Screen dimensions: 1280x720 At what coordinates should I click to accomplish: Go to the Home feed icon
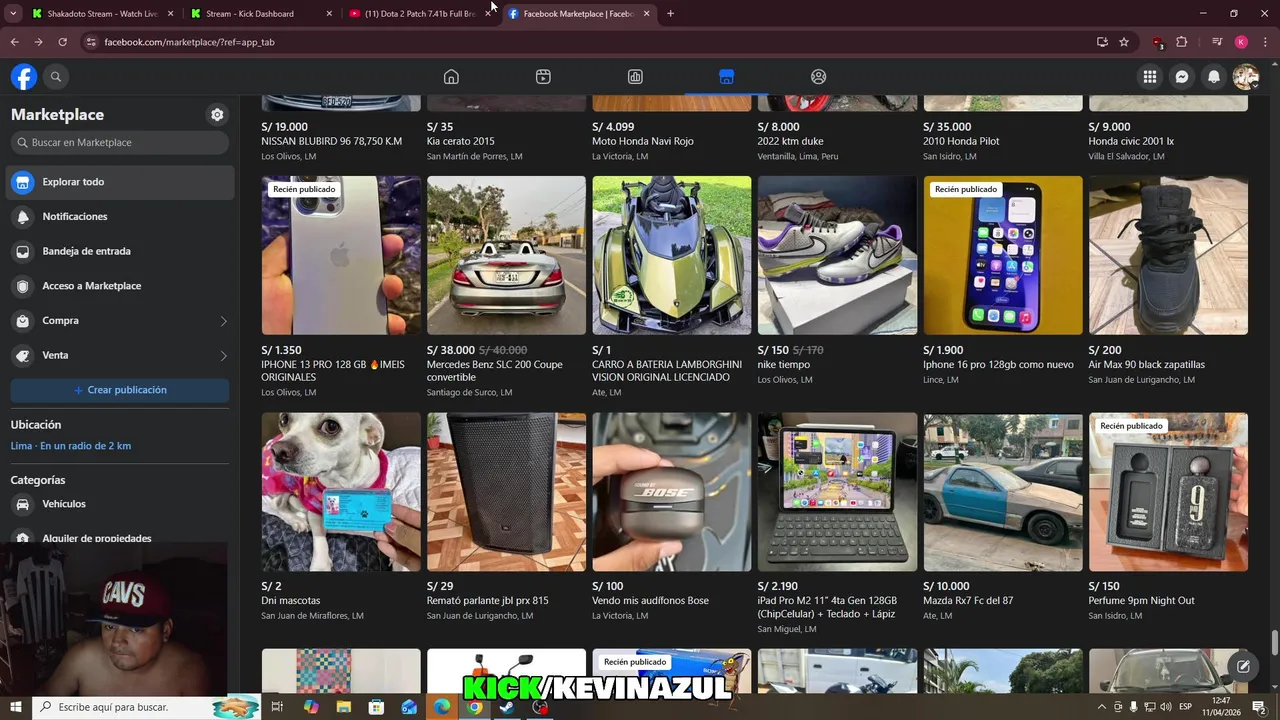point(451,77)
